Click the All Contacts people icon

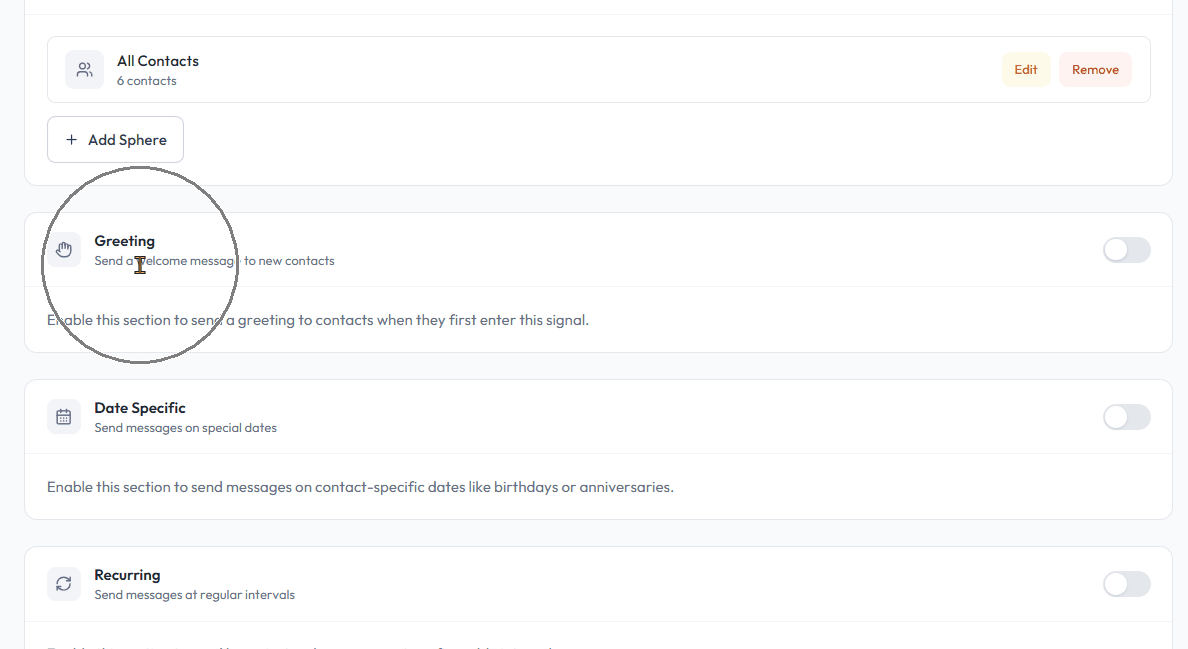[x=84, y=70]
